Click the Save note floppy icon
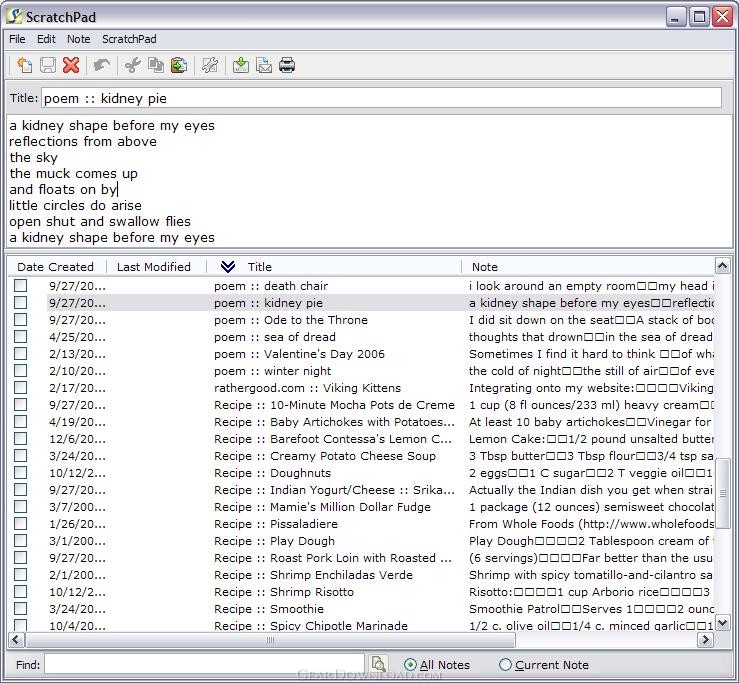The height and width of the screenshot is (683, 739). point(48,65)
